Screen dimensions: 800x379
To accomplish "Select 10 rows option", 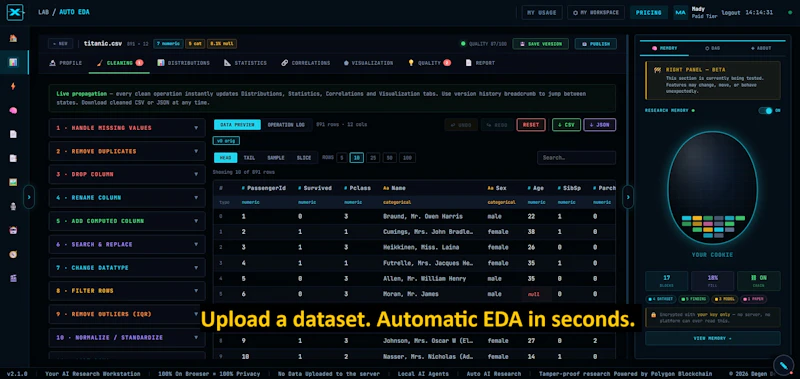I will point(357,158).
